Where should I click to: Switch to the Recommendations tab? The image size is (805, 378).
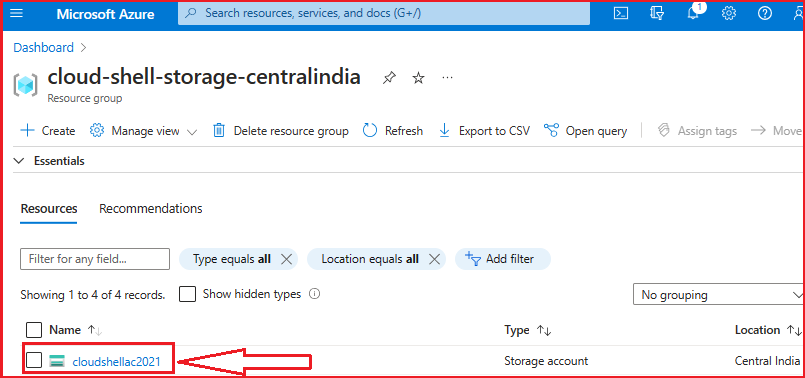(150, 209)
